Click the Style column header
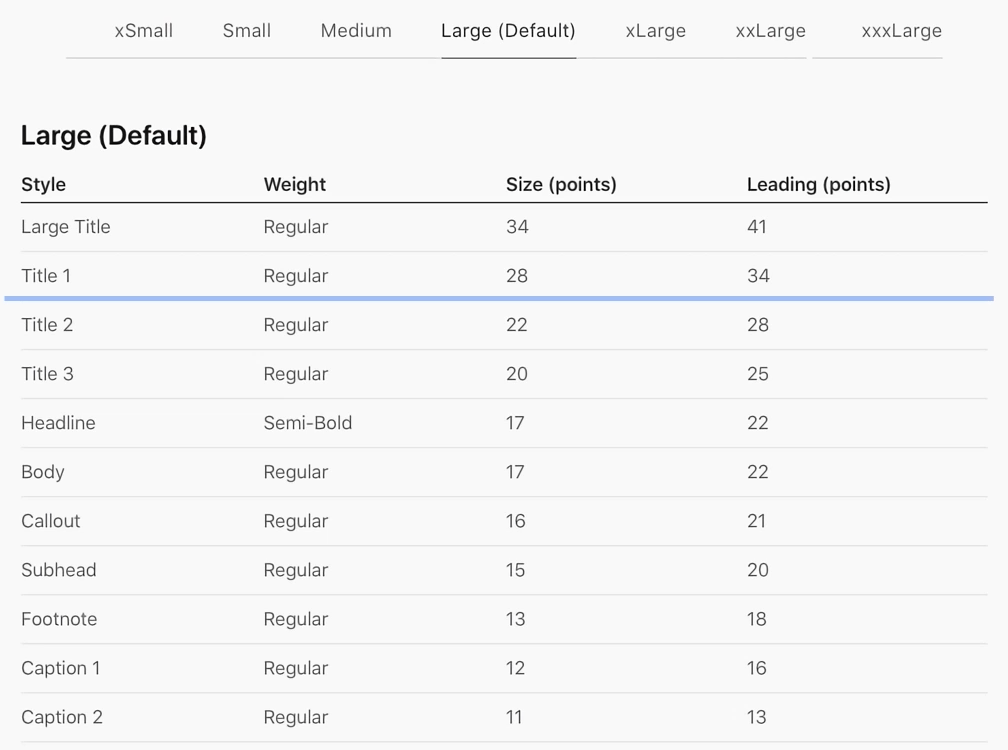1008x750 pixels. coord(44,185)
